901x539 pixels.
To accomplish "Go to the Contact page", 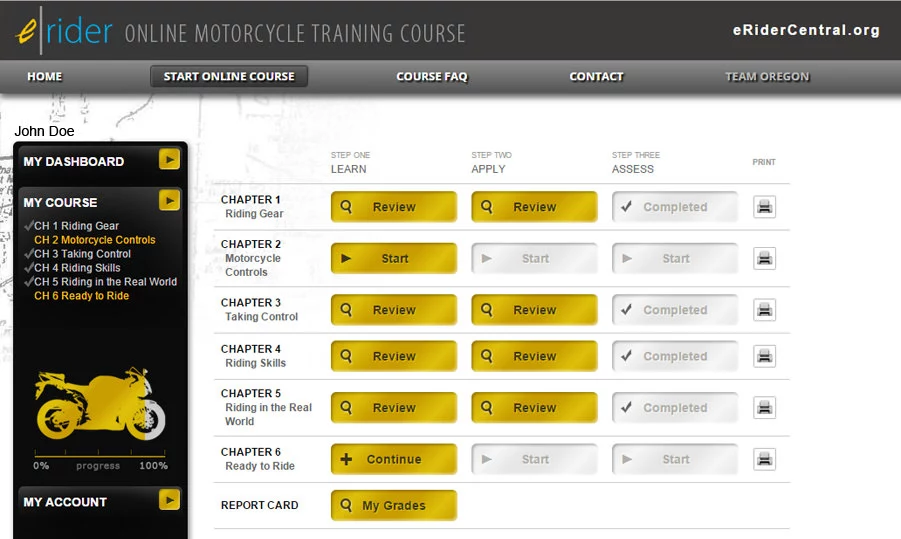I will tap(596, 77).
